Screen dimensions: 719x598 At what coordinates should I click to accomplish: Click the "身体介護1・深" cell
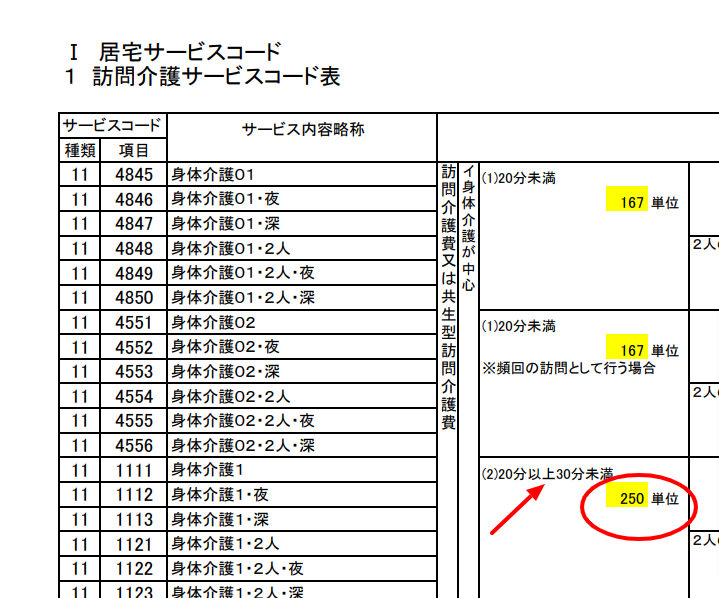pyautogui.click(x=221, y=519)
